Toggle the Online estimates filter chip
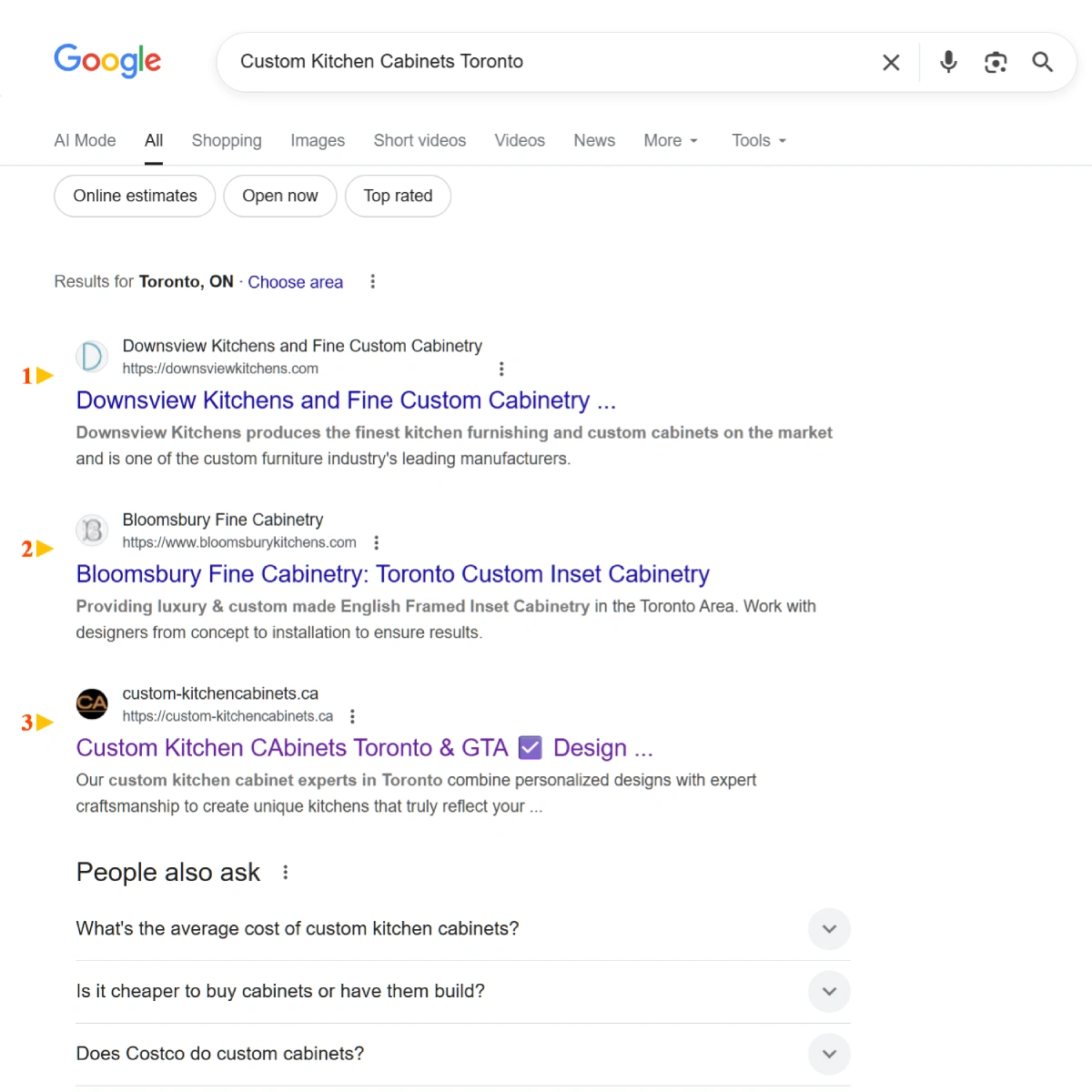1092x1092 pixels. click(135, 196)
